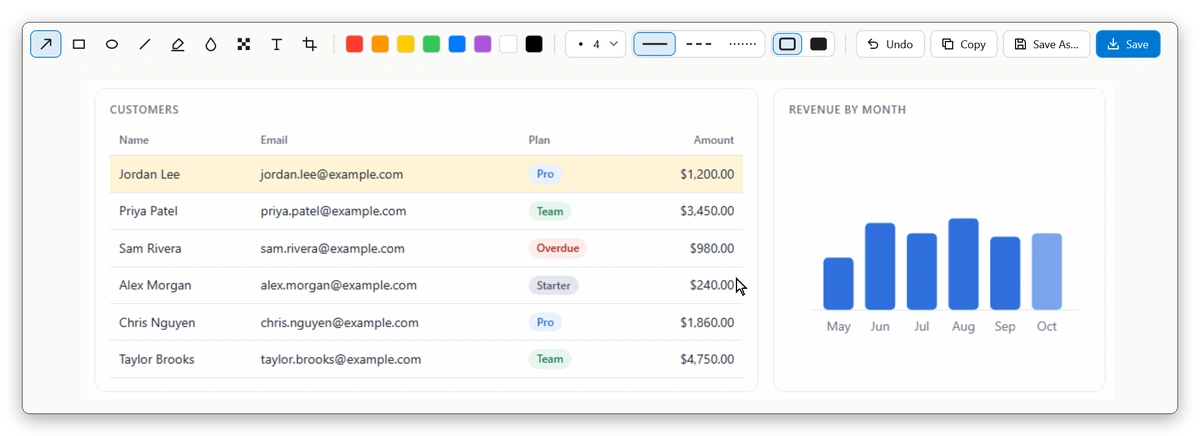Enable filled shape mode

click(x=819, y=44)
